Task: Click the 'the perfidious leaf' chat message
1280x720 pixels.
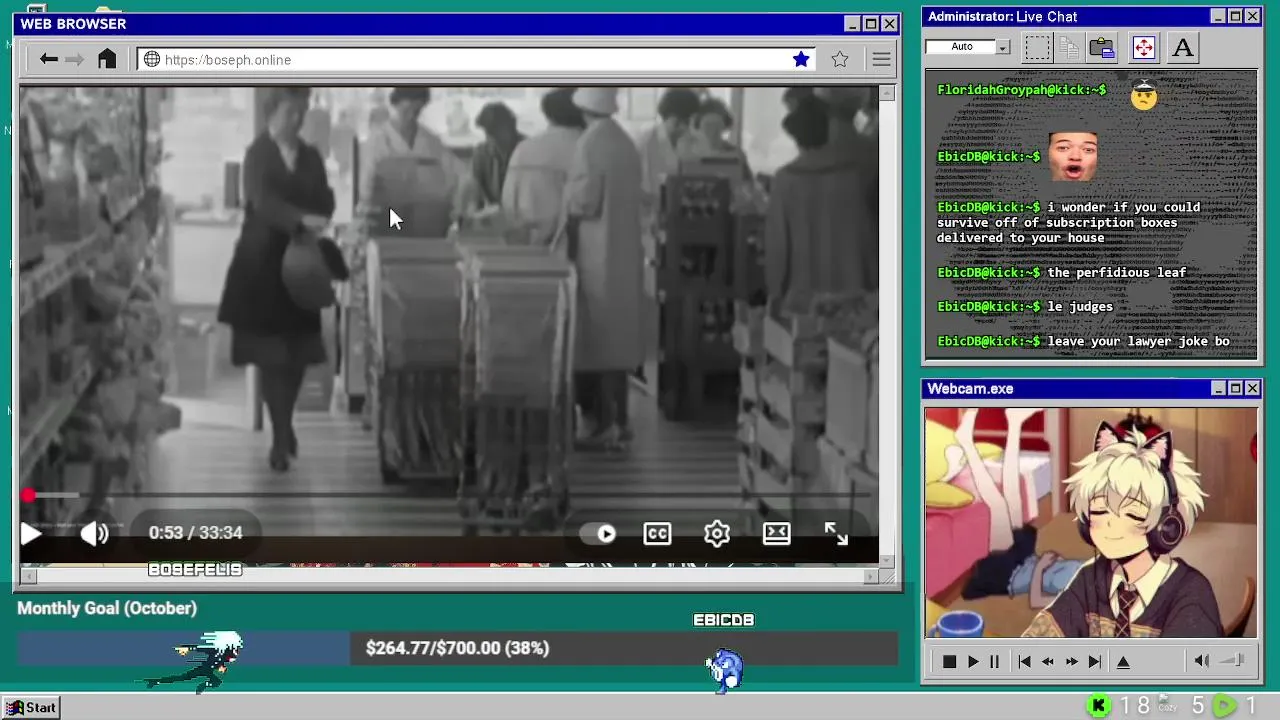Action: pyautogui.click(x=1116, y=272)
